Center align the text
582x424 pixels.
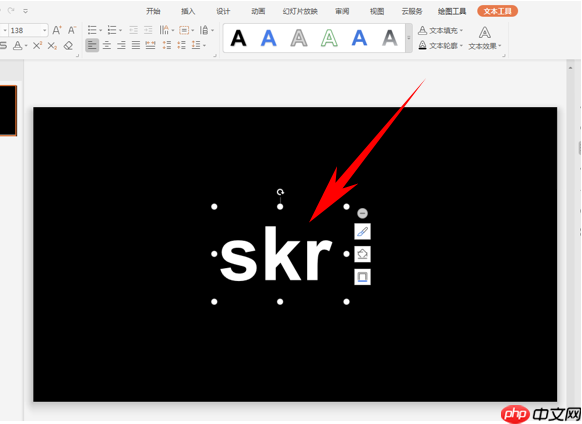pos(107,45)
